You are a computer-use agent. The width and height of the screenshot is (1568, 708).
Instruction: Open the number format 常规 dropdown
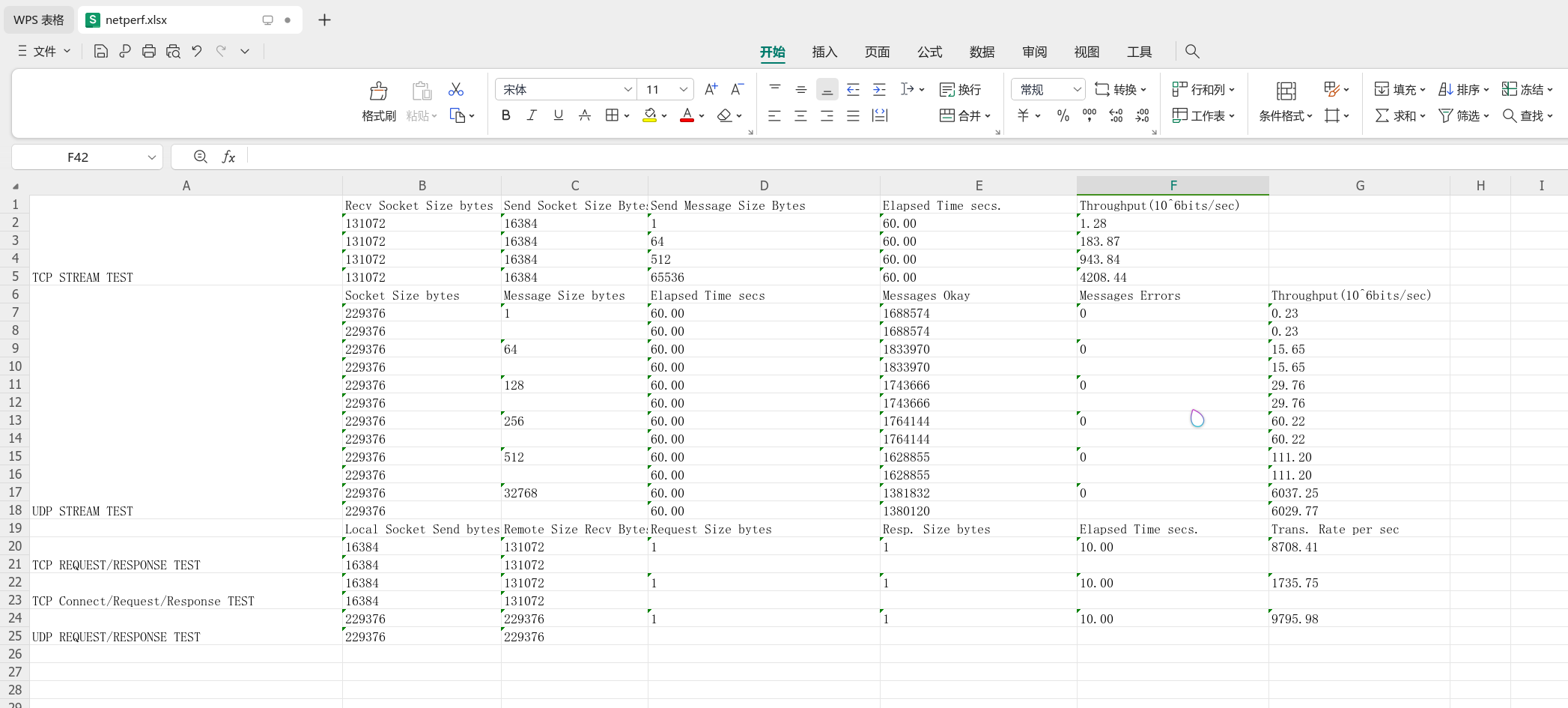1077,89
